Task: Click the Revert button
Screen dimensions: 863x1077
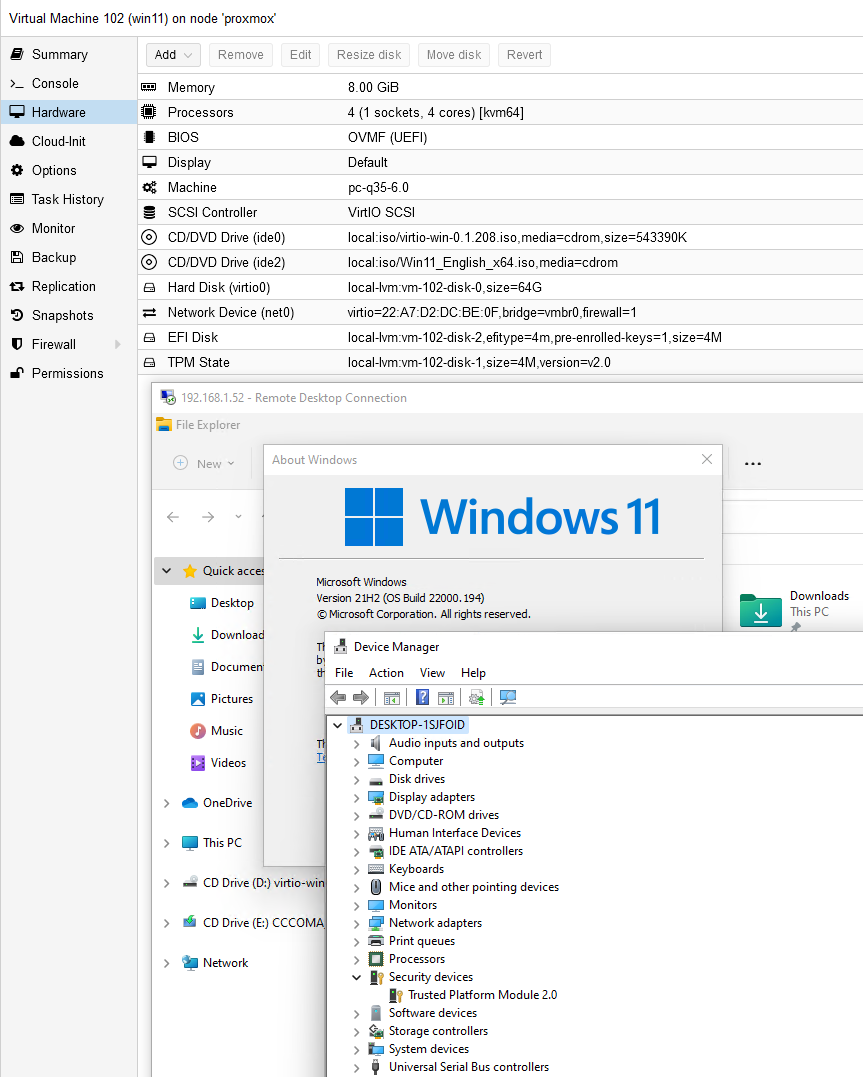Action: (x=524, y=55)
